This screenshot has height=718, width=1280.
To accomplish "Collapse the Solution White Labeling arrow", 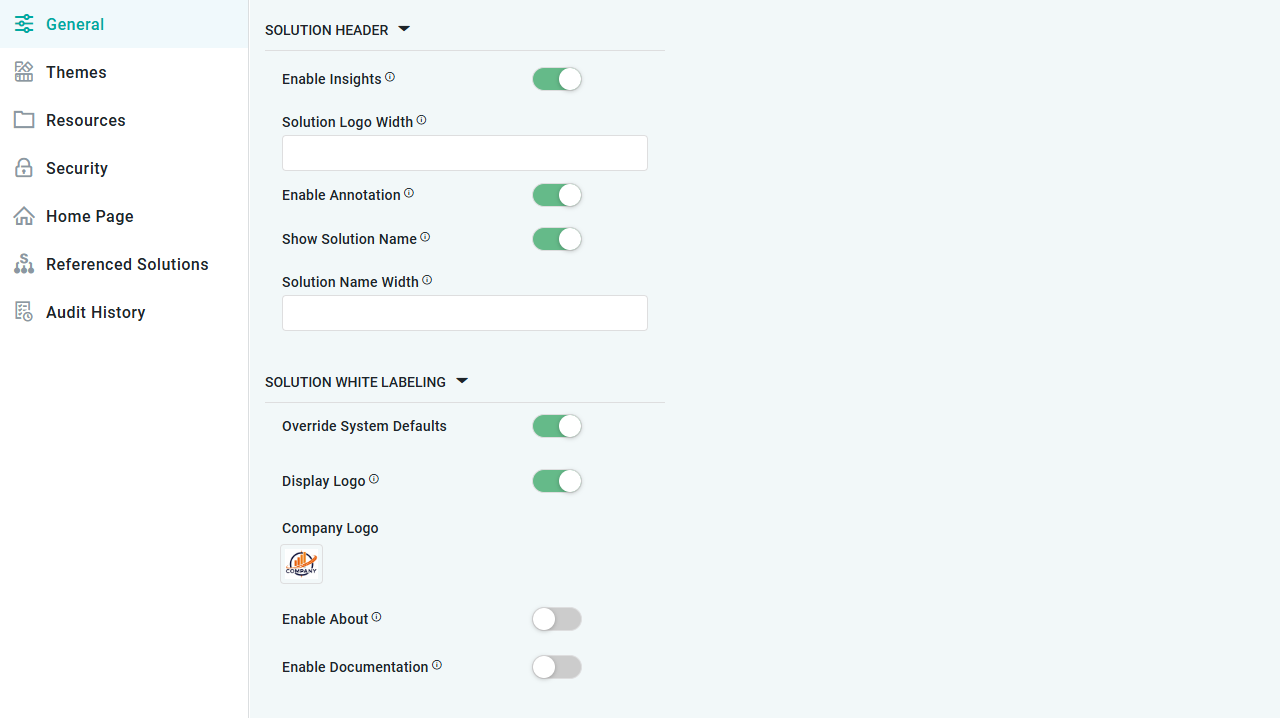I will [462, 381].
